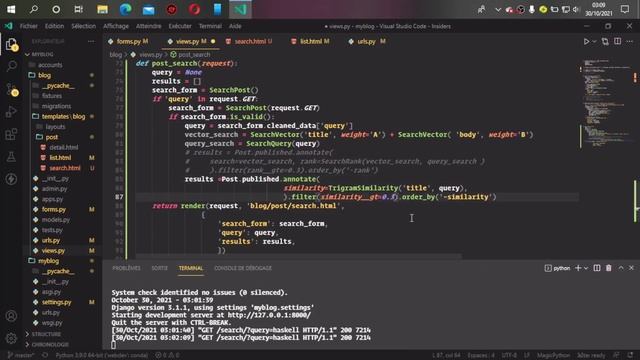
Task: Open the Exécuter menu
Action: pyautogui.click(x=180, y=26)
